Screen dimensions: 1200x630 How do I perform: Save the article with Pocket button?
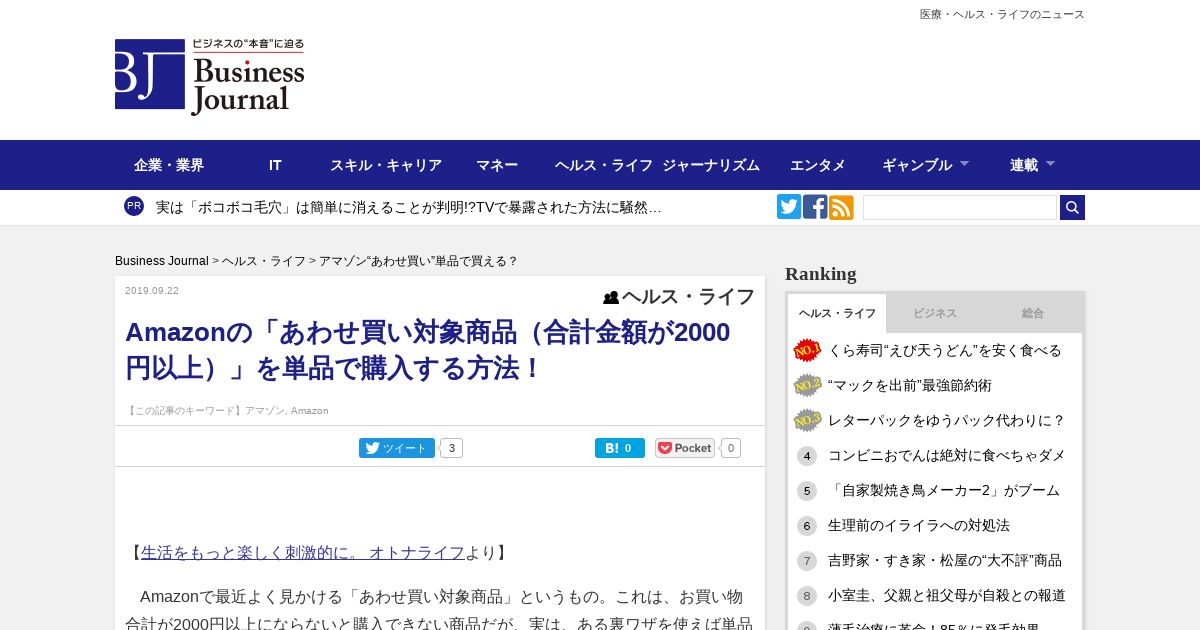(685, 448)
